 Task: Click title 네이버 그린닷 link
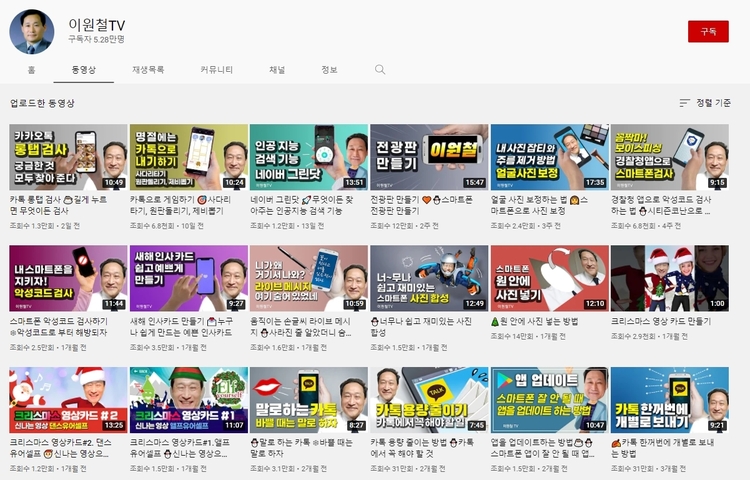[x=302, y=205]
